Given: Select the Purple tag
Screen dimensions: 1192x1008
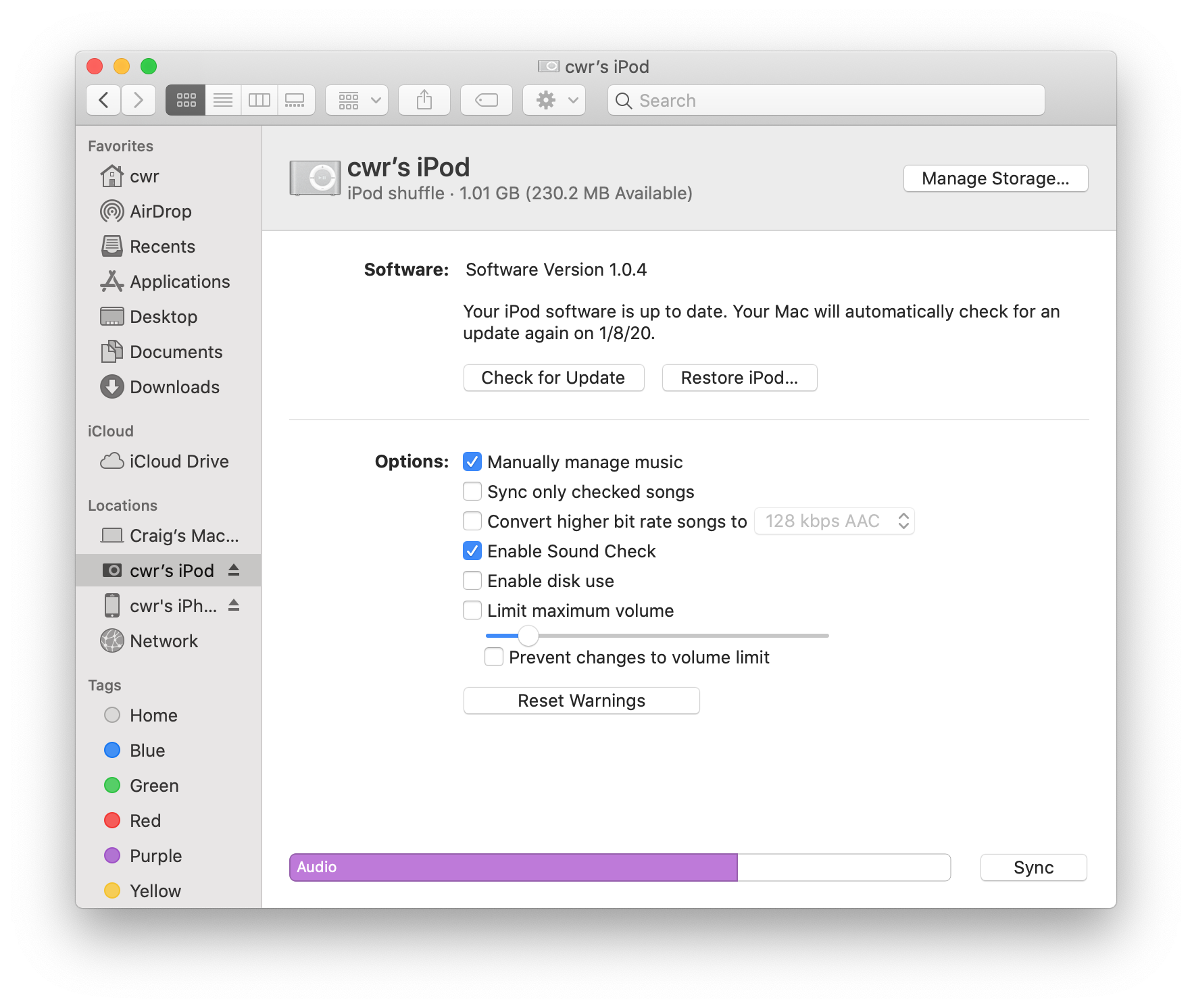Looking at the screenshot, I should [x=168, y=856].
